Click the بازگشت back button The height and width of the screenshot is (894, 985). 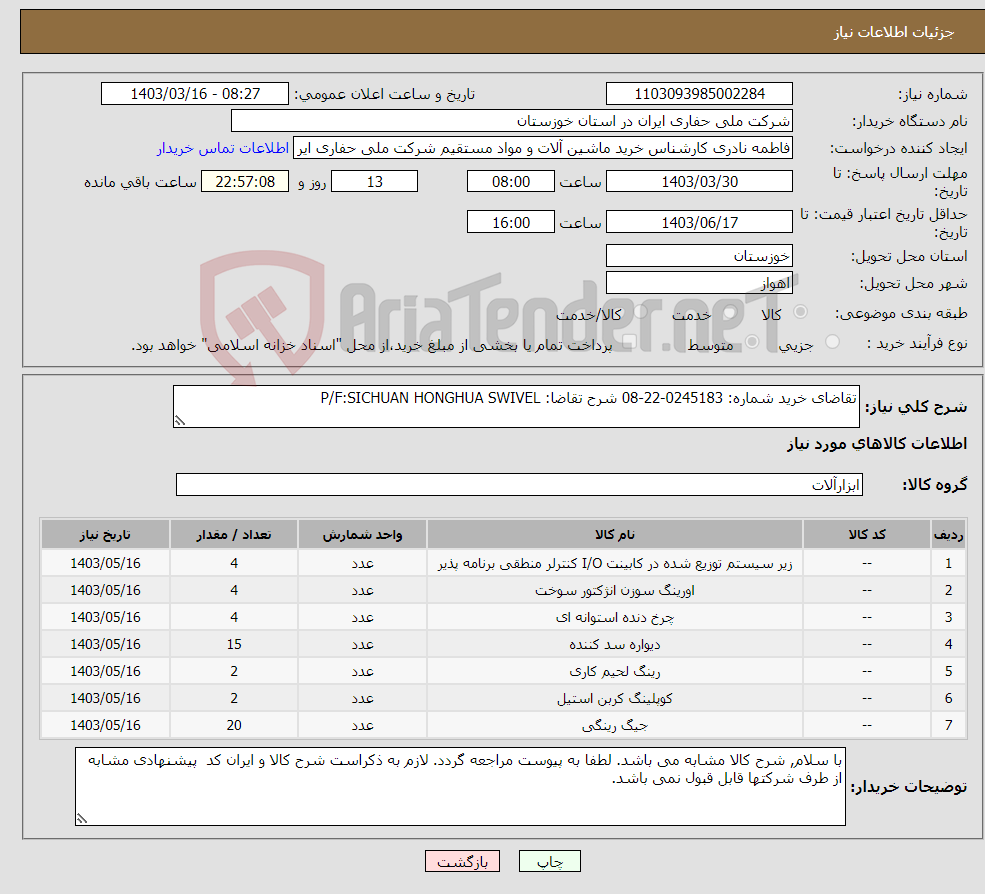(462, 861)
